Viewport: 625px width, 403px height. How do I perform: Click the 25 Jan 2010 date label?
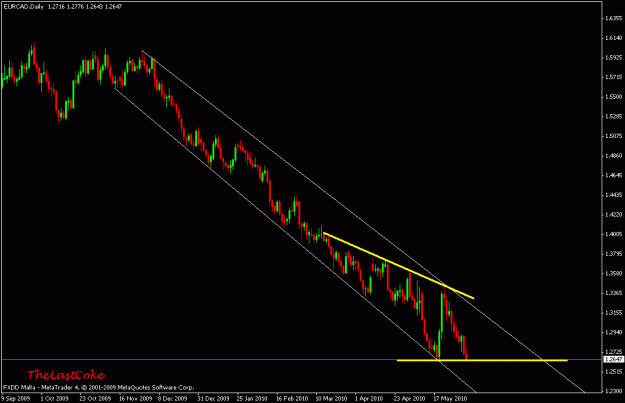(252, 398)
